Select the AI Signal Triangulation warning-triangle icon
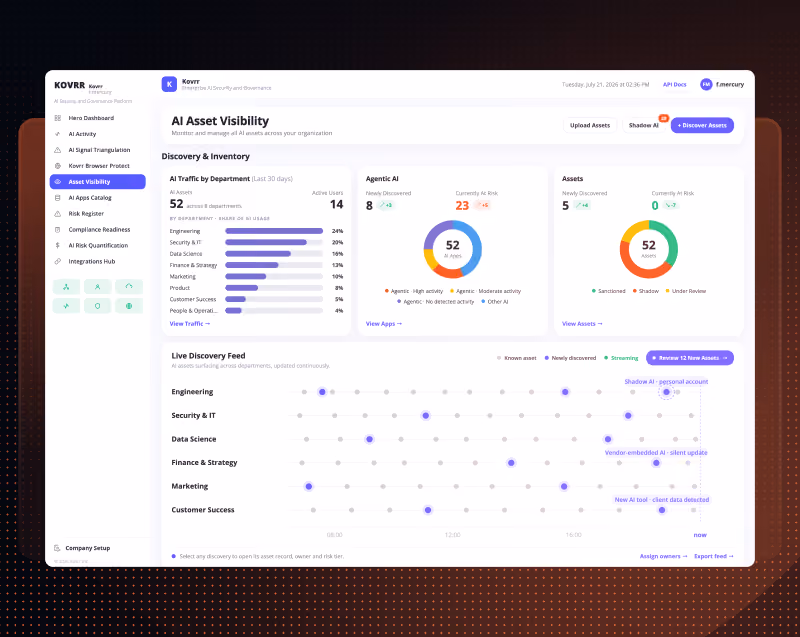This screenshot has height=637, width=800. [x=58, y=150]
